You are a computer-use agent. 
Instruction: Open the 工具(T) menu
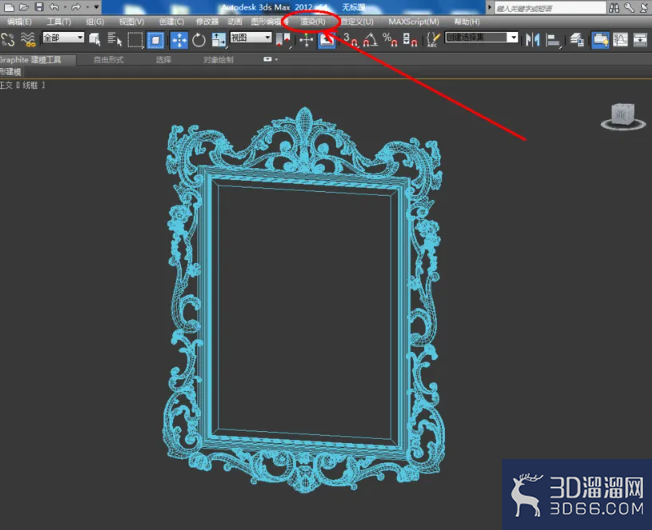[59, 22]
